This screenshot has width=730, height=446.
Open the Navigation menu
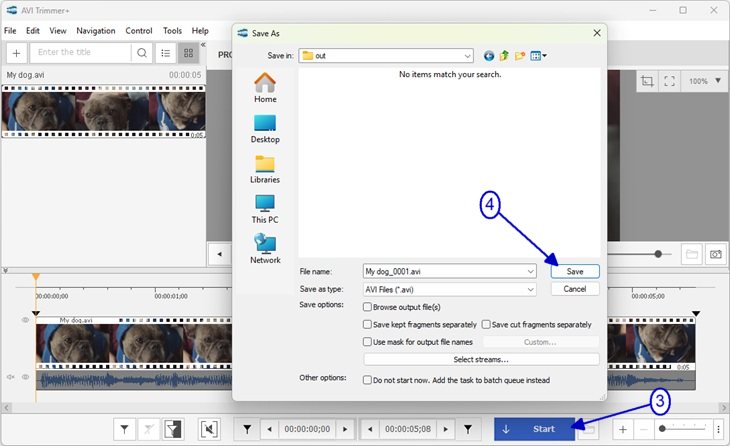pos(96,31)
